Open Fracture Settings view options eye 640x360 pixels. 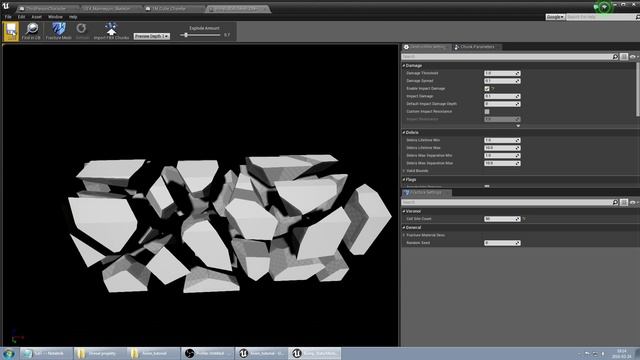tap(633, 202)
